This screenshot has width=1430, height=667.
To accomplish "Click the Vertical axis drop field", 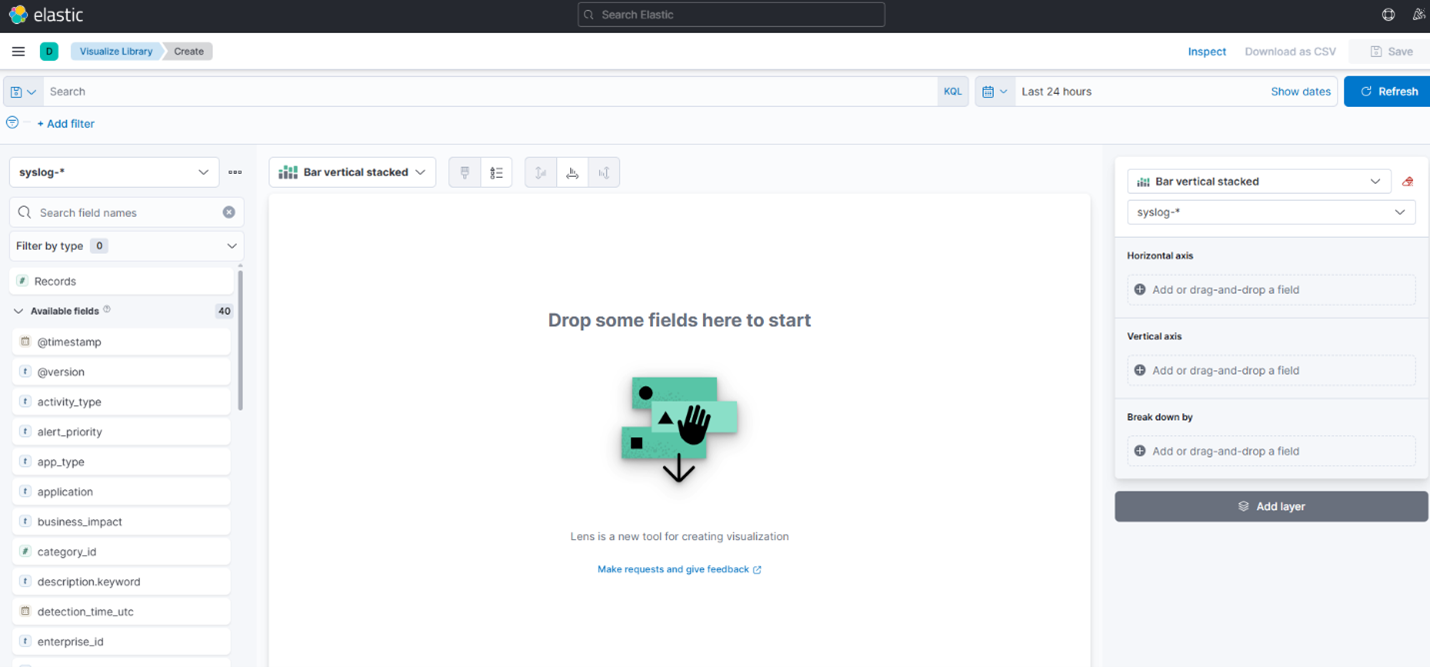I will click(1271, 370).
